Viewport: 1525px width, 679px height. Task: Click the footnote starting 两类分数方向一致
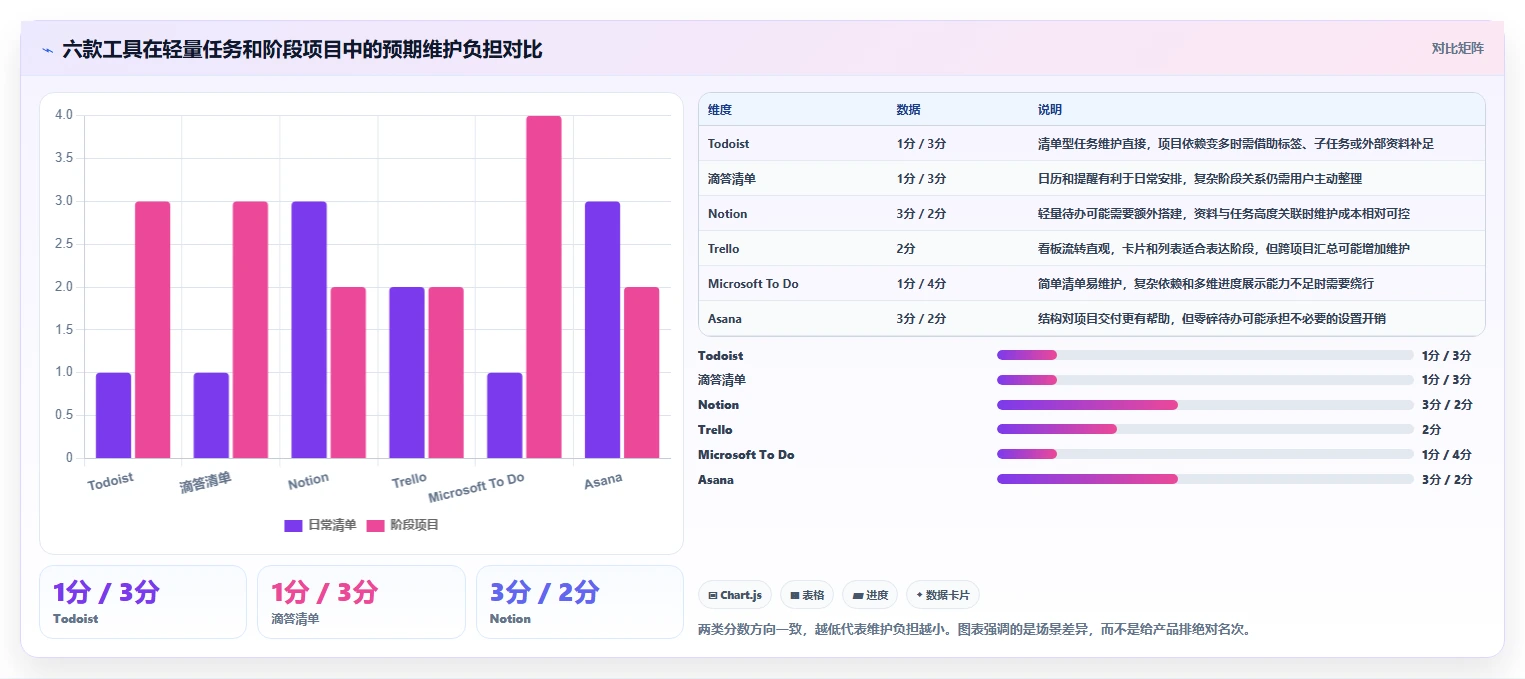974,630
